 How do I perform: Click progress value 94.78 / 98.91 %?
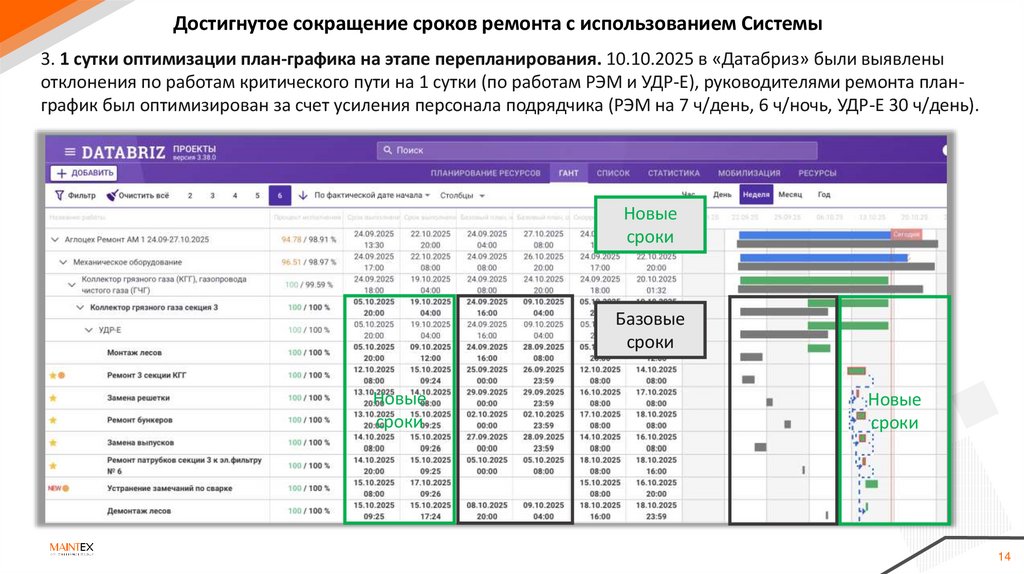coord(308,240)
